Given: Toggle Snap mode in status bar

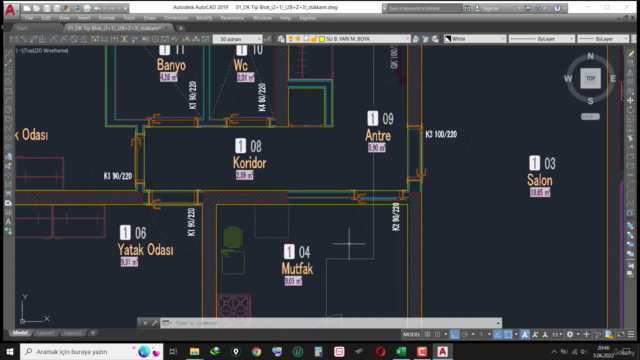Looking at the screenshot, I should (x=438, y=334).
